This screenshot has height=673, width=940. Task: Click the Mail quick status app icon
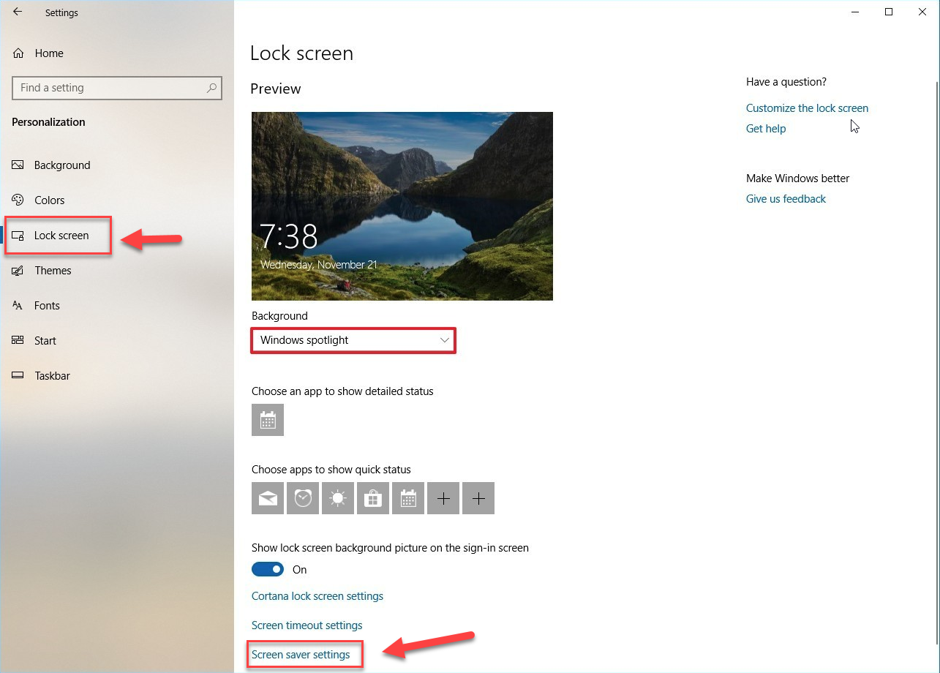268,499
